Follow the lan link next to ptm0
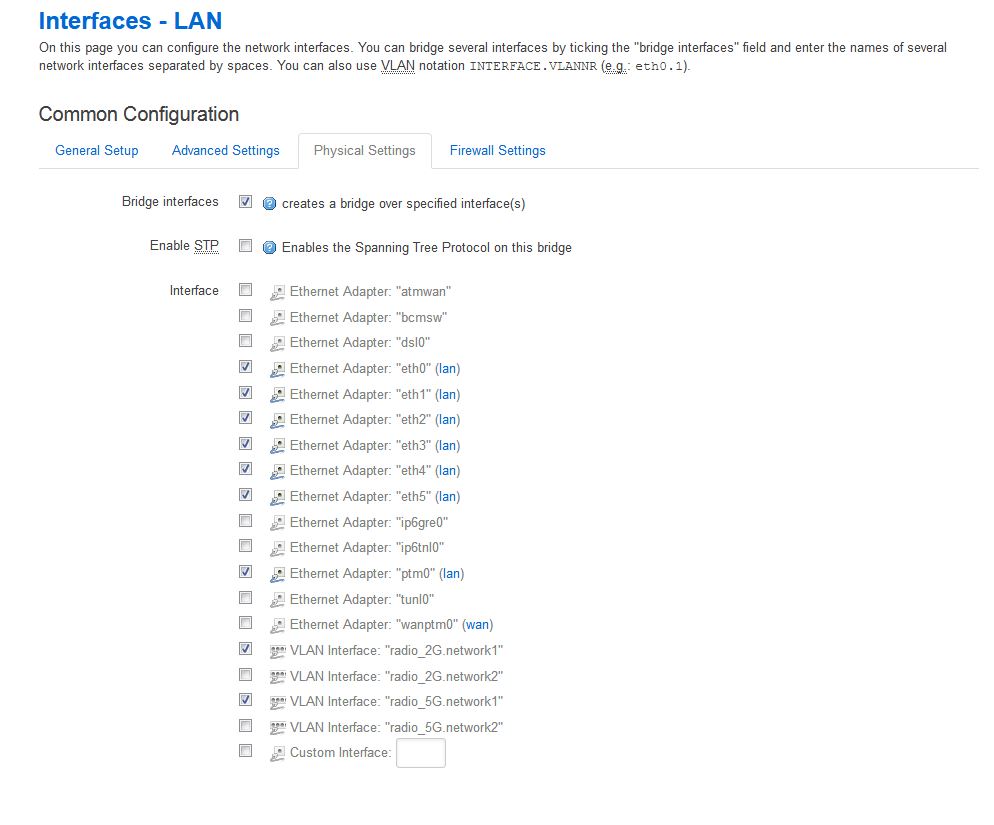 pos(451,573)
